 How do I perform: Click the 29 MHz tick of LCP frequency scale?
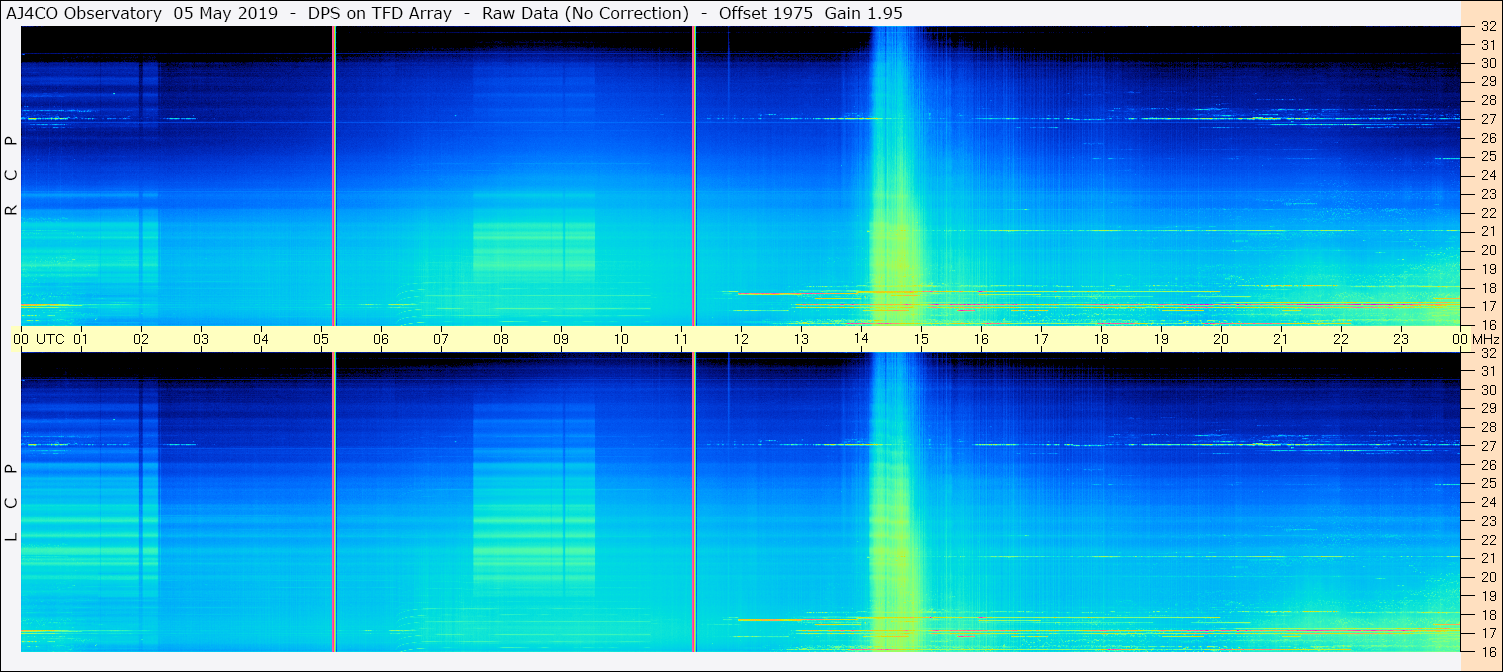point(1487,409)
